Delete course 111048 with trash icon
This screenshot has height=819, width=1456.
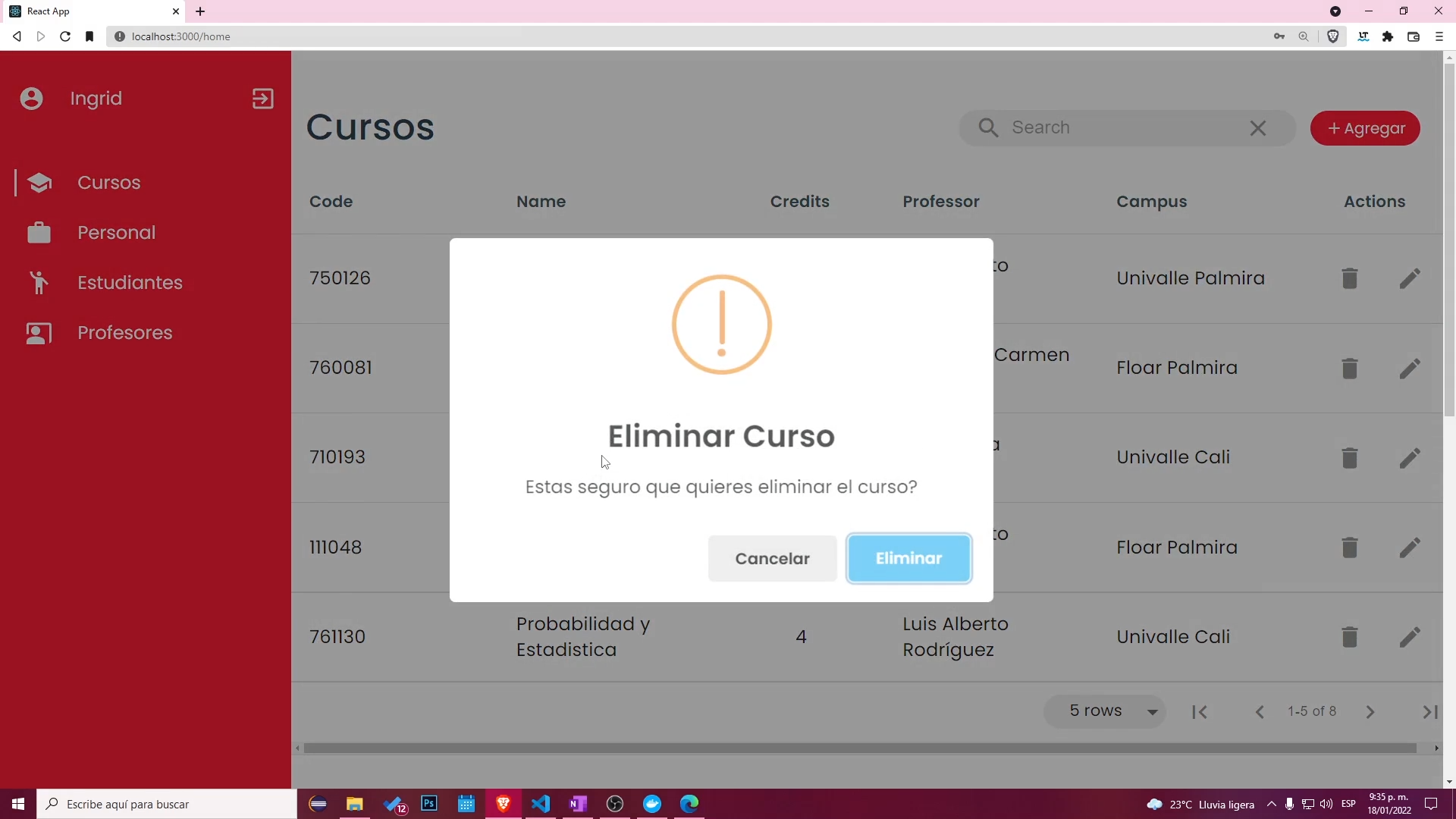point(1350,548)
